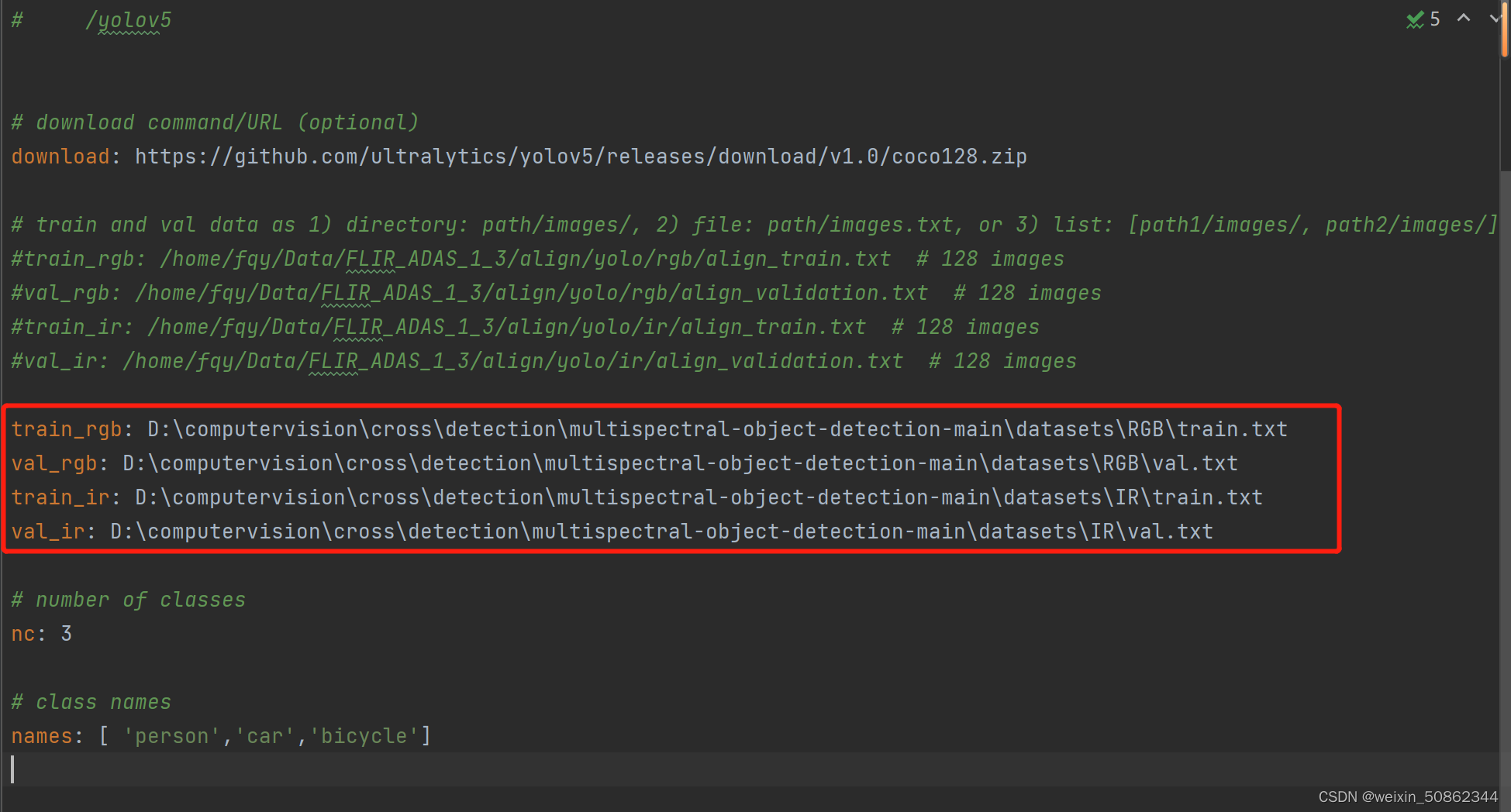Click the '# train and val data as' comment

(x=754, y=225)
